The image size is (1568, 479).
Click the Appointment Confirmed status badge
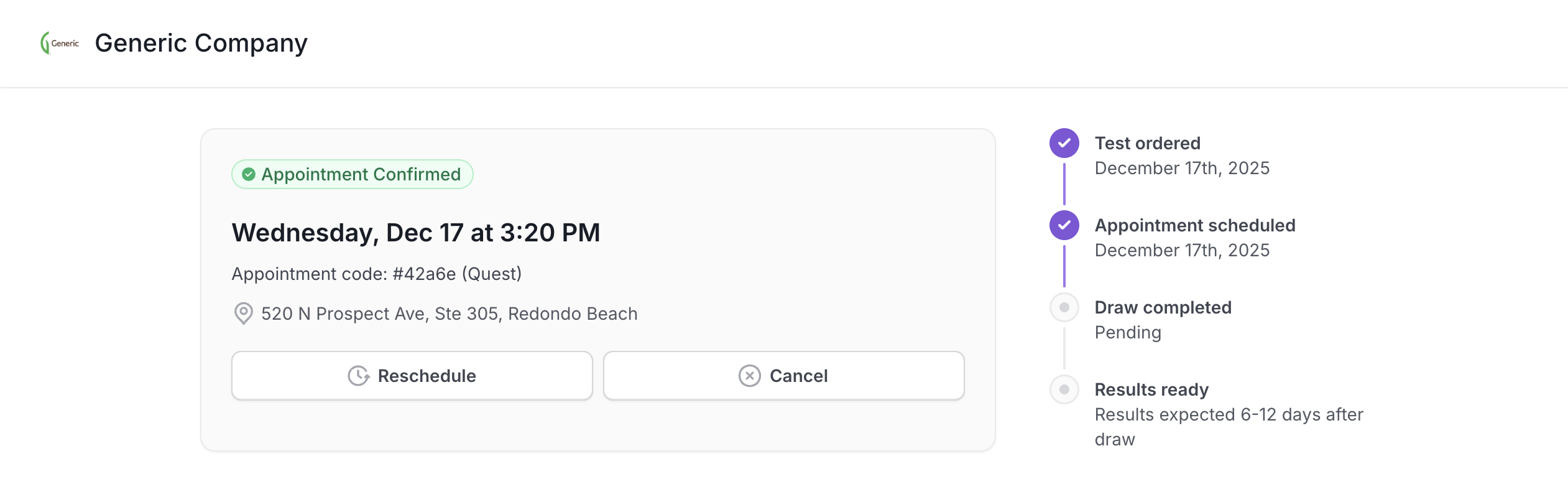coord(353,174)
